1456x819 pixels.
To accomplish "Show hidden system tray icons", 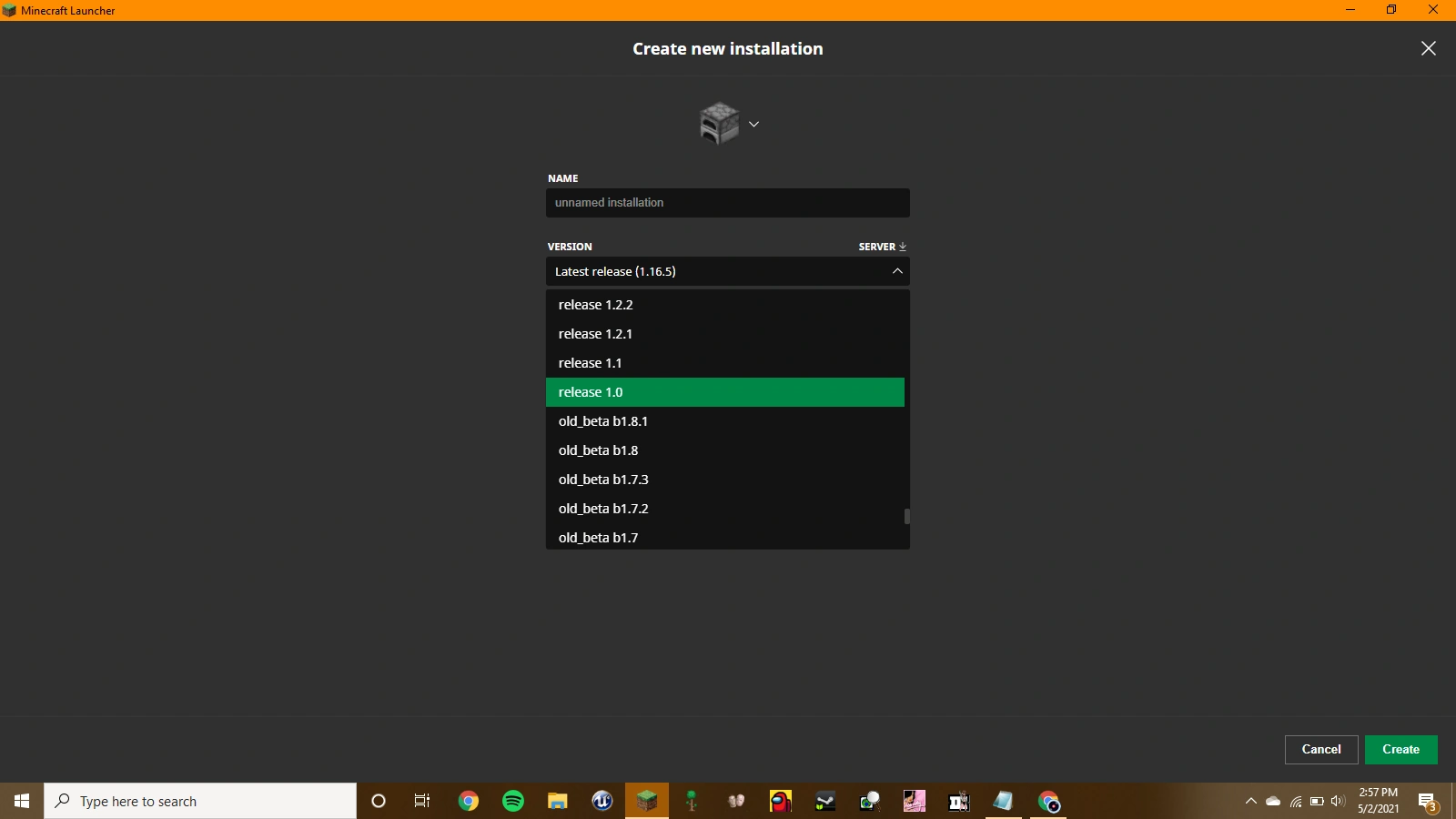I will 1251,801.
